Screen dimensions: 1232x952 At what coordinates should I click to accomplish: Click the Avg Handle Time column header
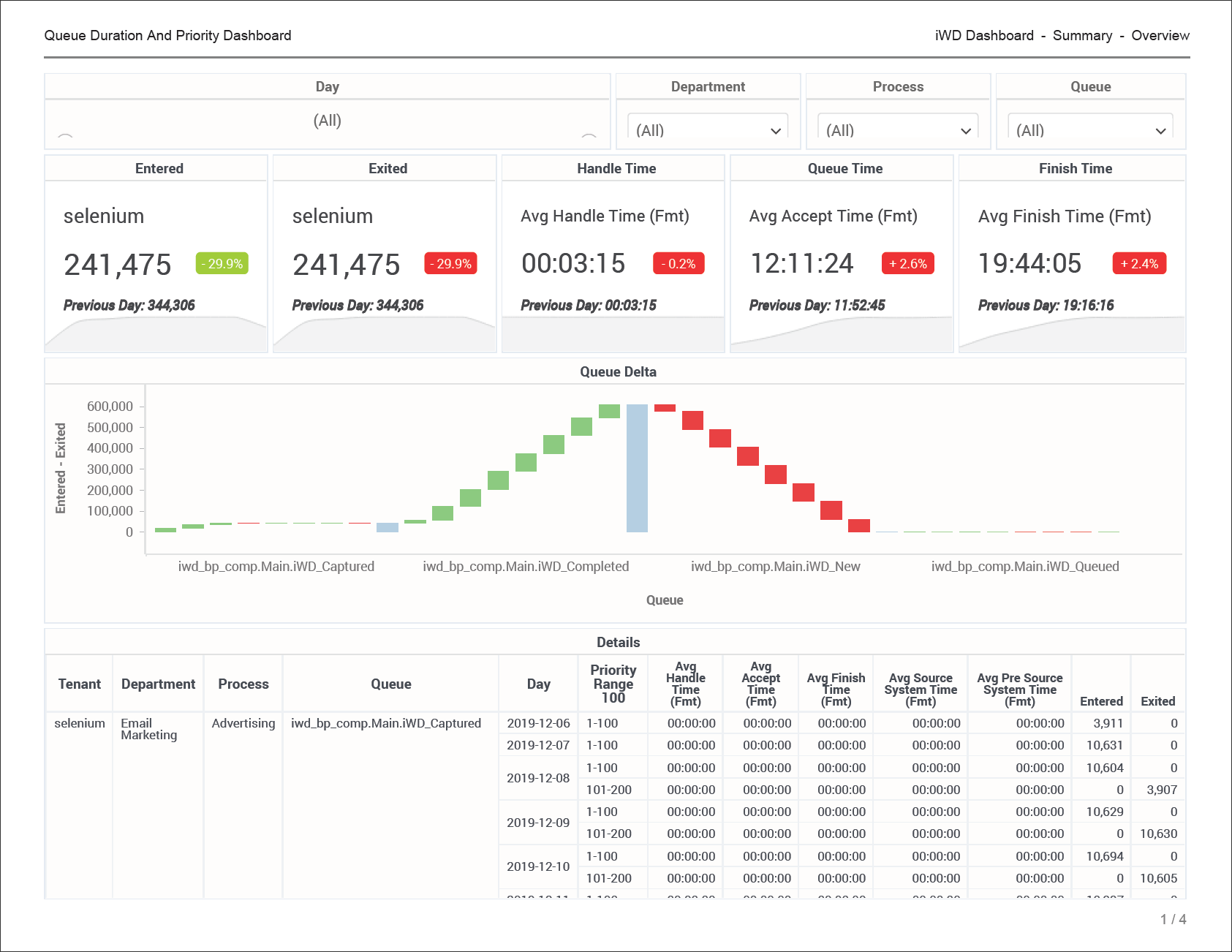point(685,684)
